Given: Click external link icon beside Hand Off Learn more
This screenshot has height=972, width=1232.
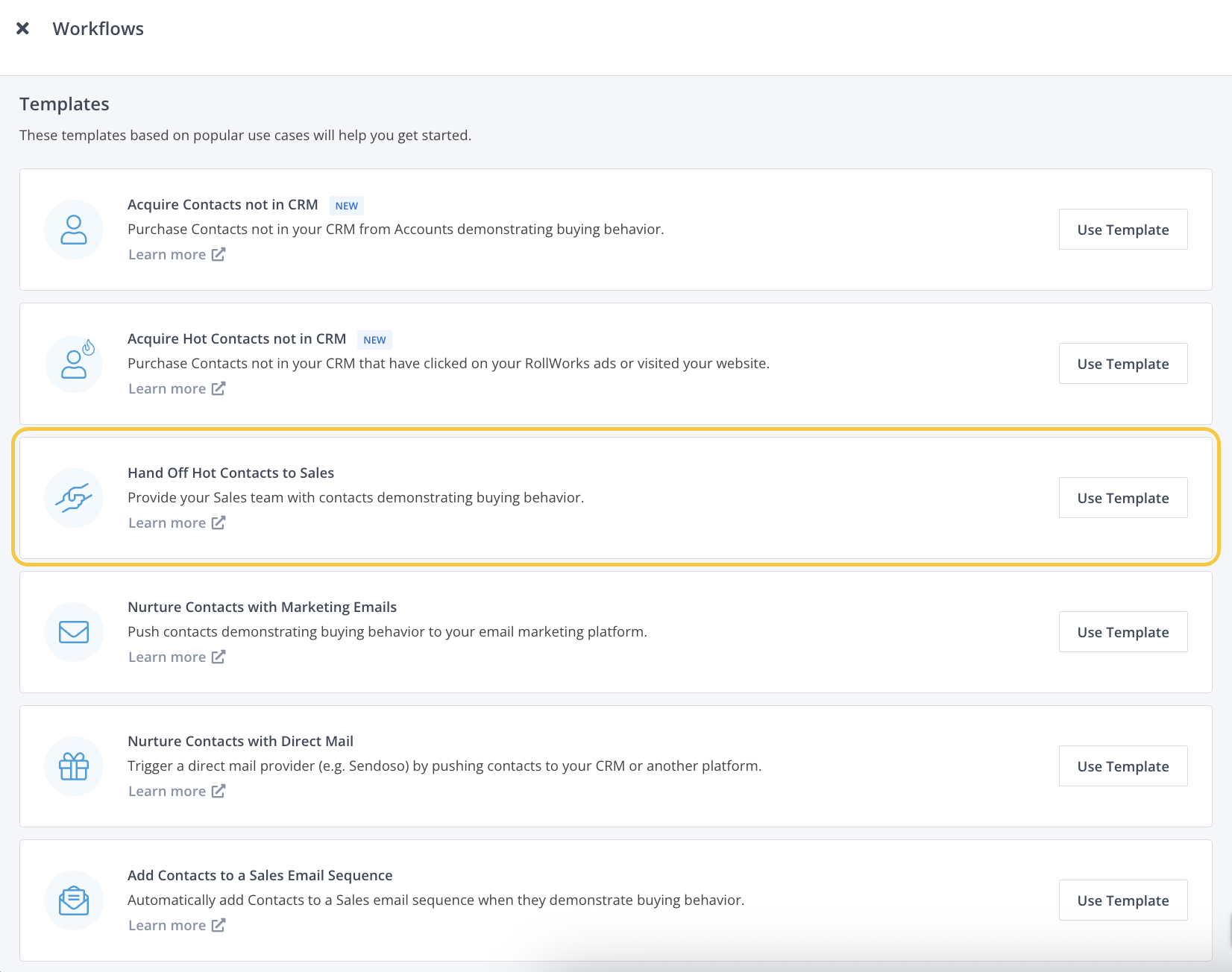Looking at the screenshot, I should coord(218,523).
